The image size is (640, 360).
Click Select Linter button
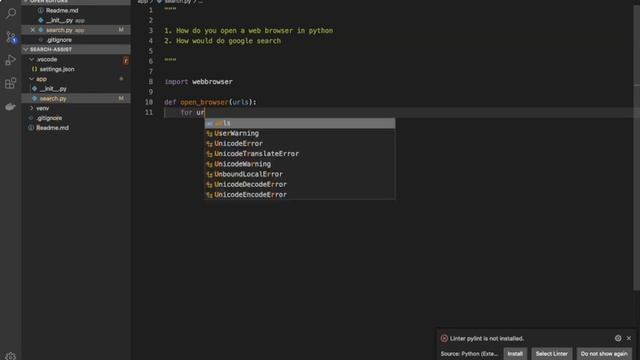(551, 354)
